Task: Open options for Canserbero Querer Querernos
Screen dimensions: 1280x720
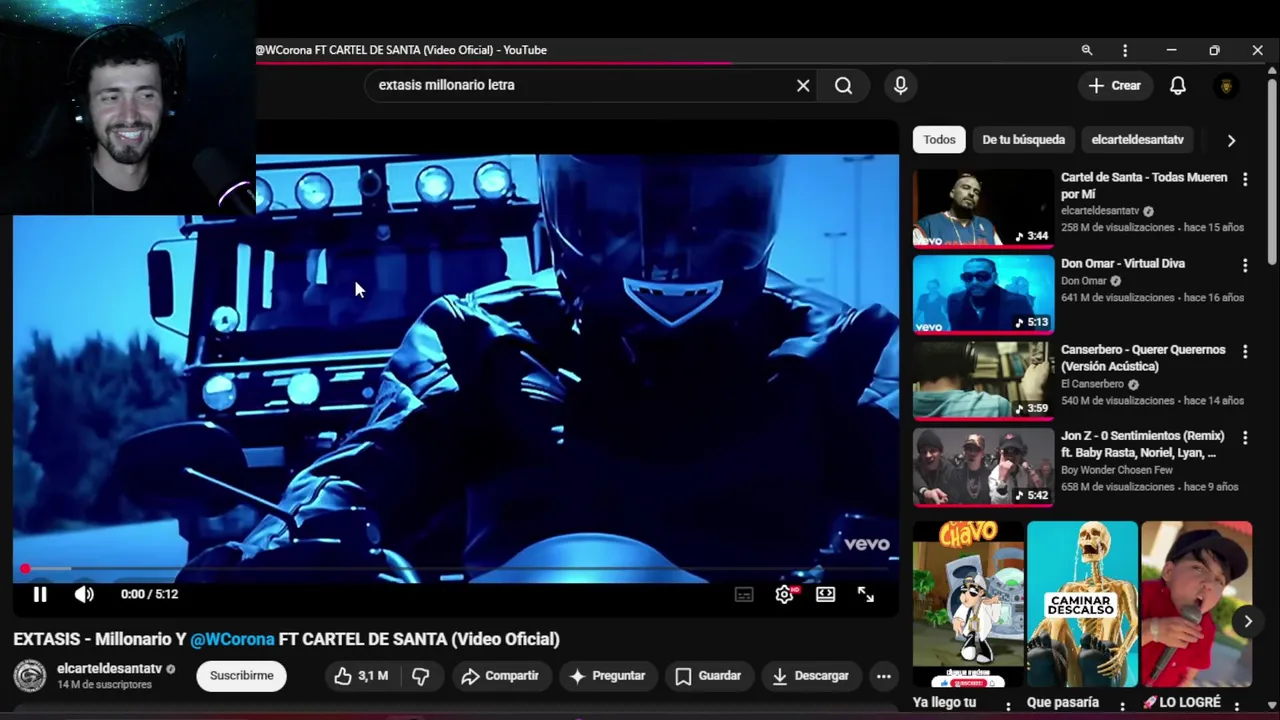Action: [1245, 352]
